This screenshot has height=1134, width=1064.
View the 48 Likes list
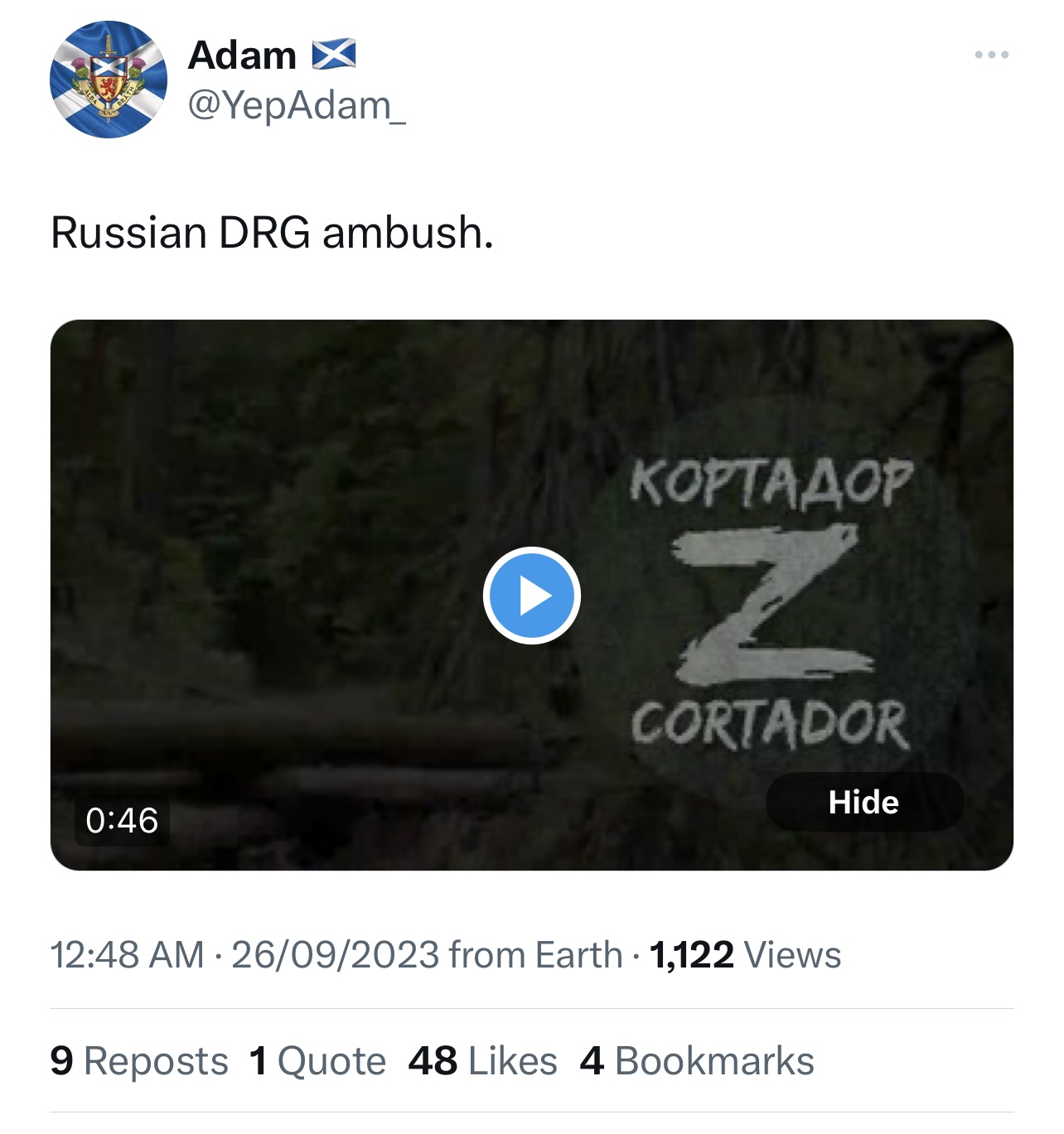point(483,1061)
